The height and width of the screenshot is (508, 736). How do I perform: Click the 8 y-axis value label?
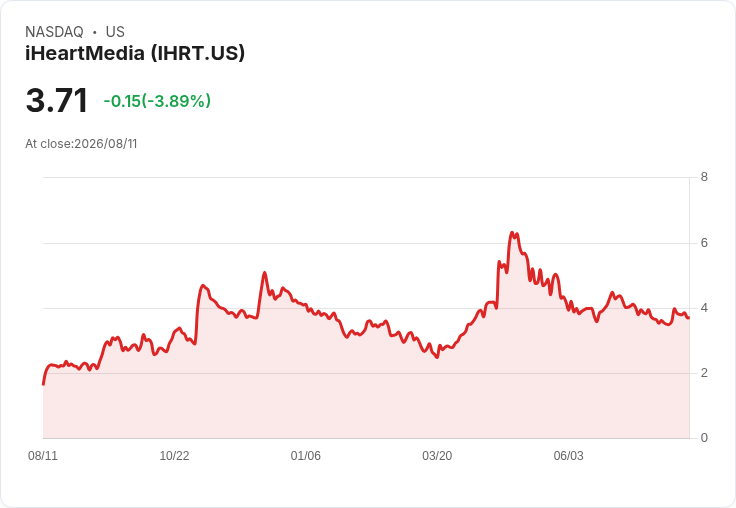pos(704,177)
